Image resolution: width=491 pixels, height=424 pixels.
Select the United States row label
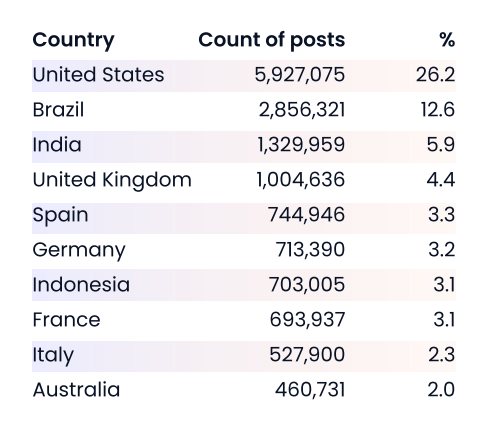coord(98,74)
